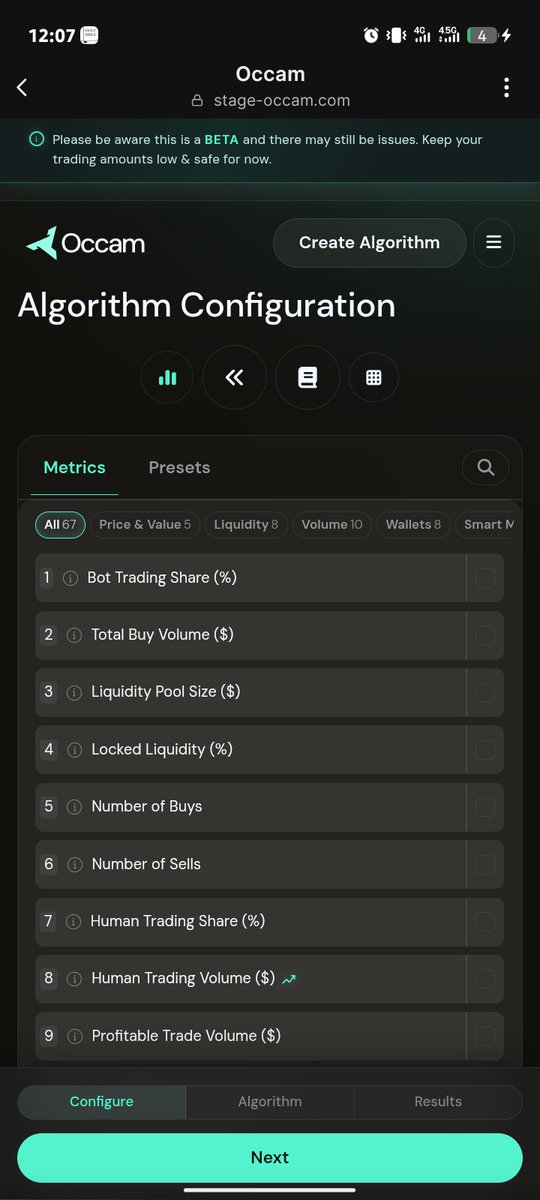540x1200 pixels.
Task: Check the Locked Liquidity (%) checkbox
Action: click(x=485, y=749)
